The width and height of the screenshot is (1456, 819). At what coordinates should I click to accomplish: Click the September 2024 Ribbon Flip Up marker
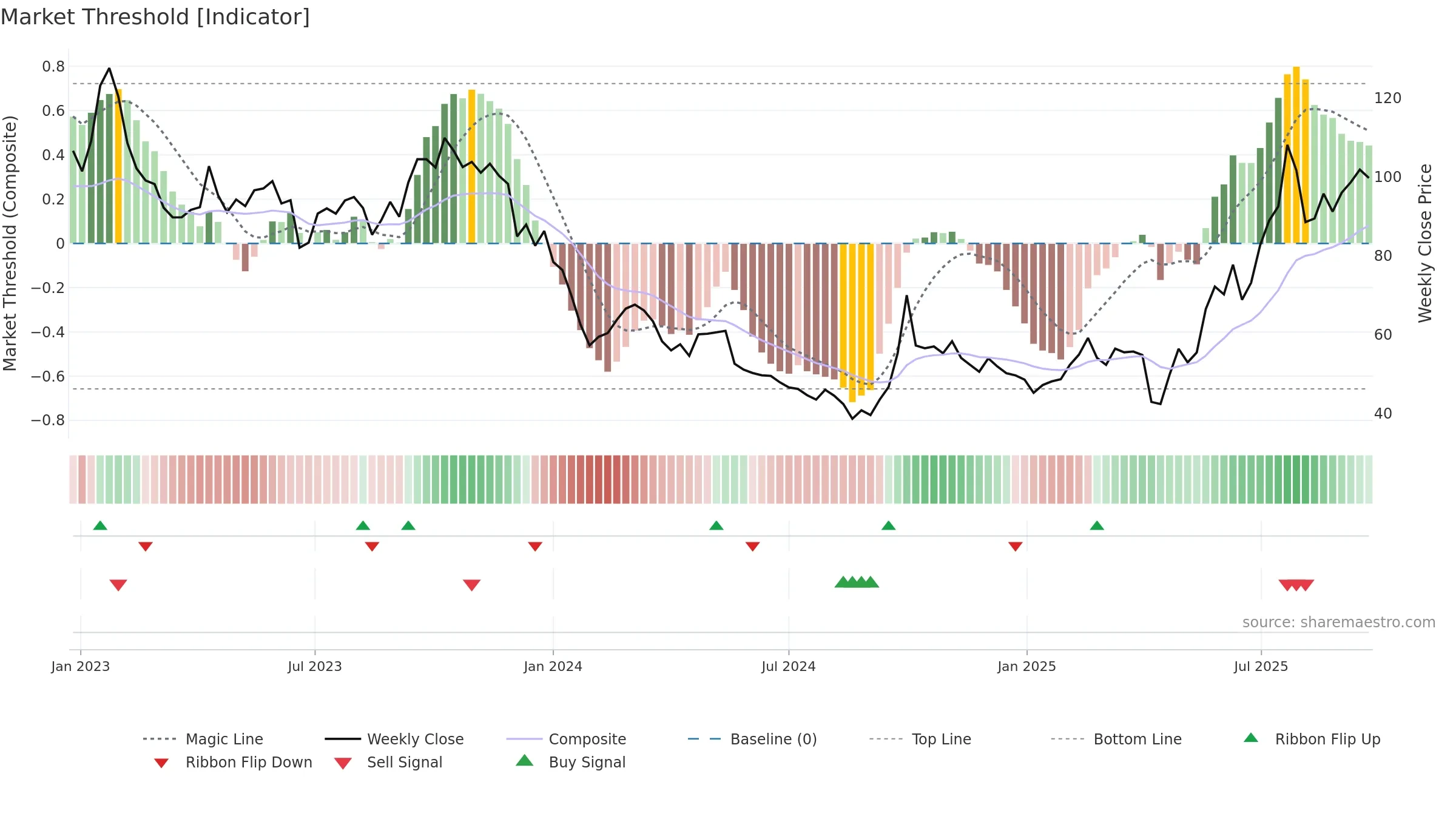(x=889, y=525)
